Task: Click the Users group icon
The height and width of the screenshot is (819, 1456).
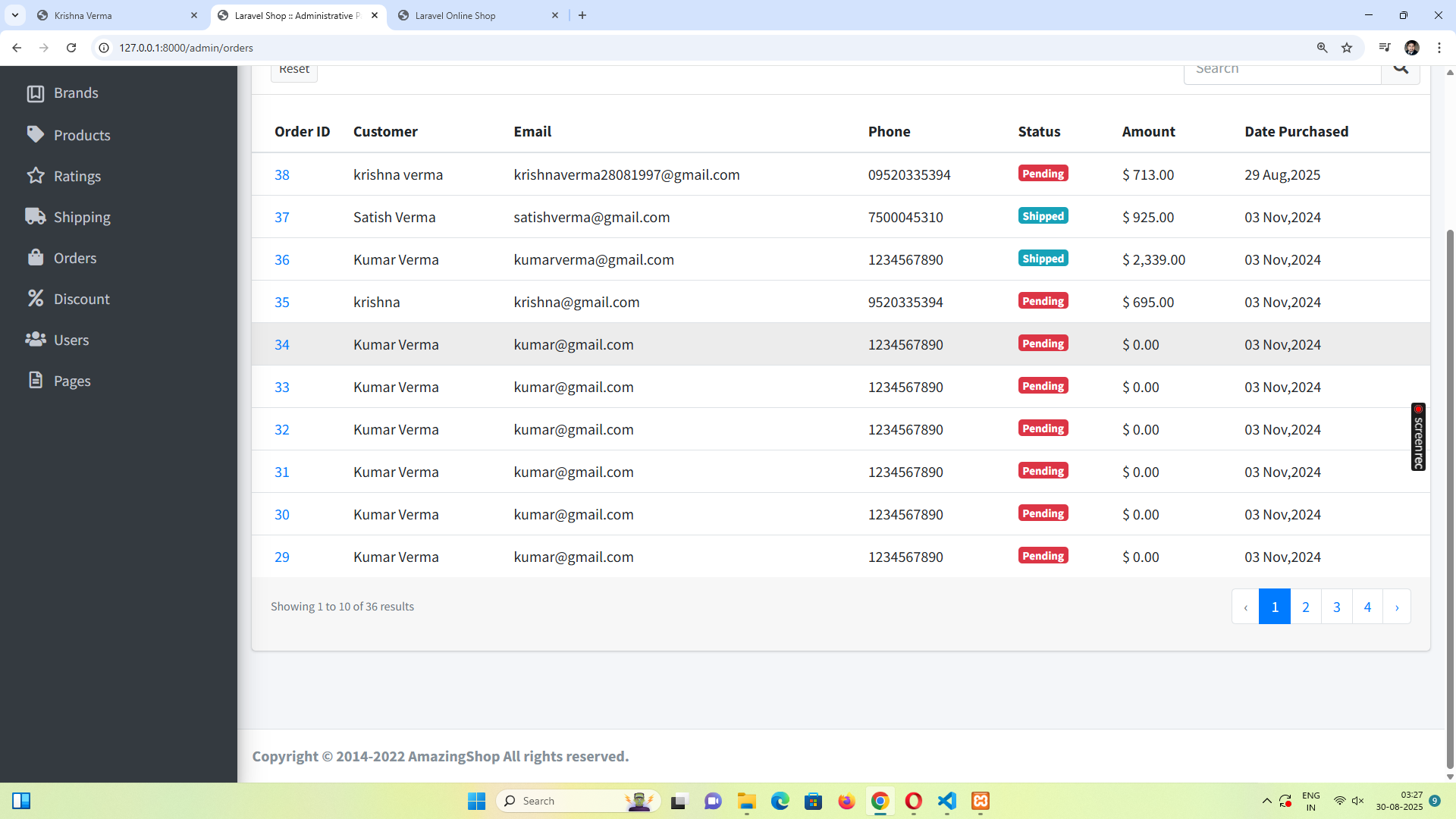Action: (x=36, y=339)
